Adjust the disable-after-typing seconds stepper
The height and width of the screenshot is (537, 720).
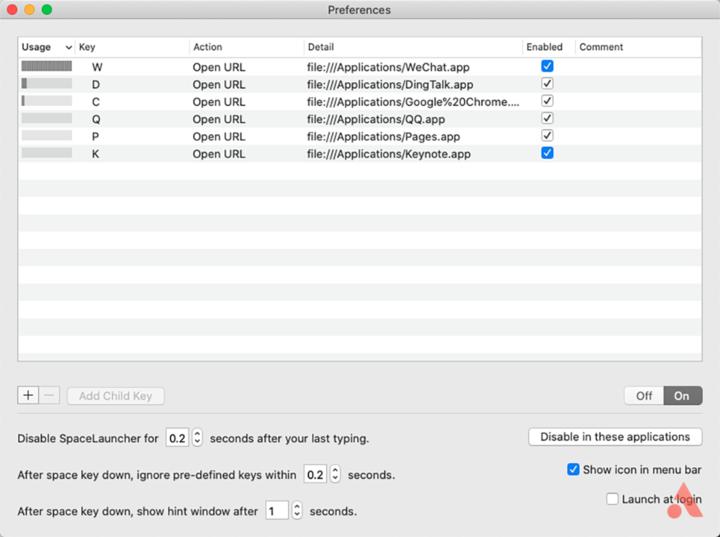coord(197,438)
